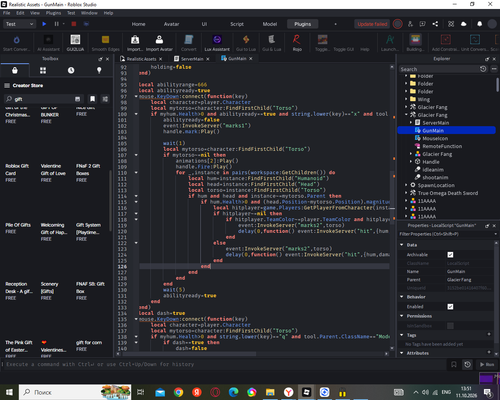Toggle the Enabled checkbox in Behavior
The height and width of the screenshot is (400, 500).
point(450,307)
